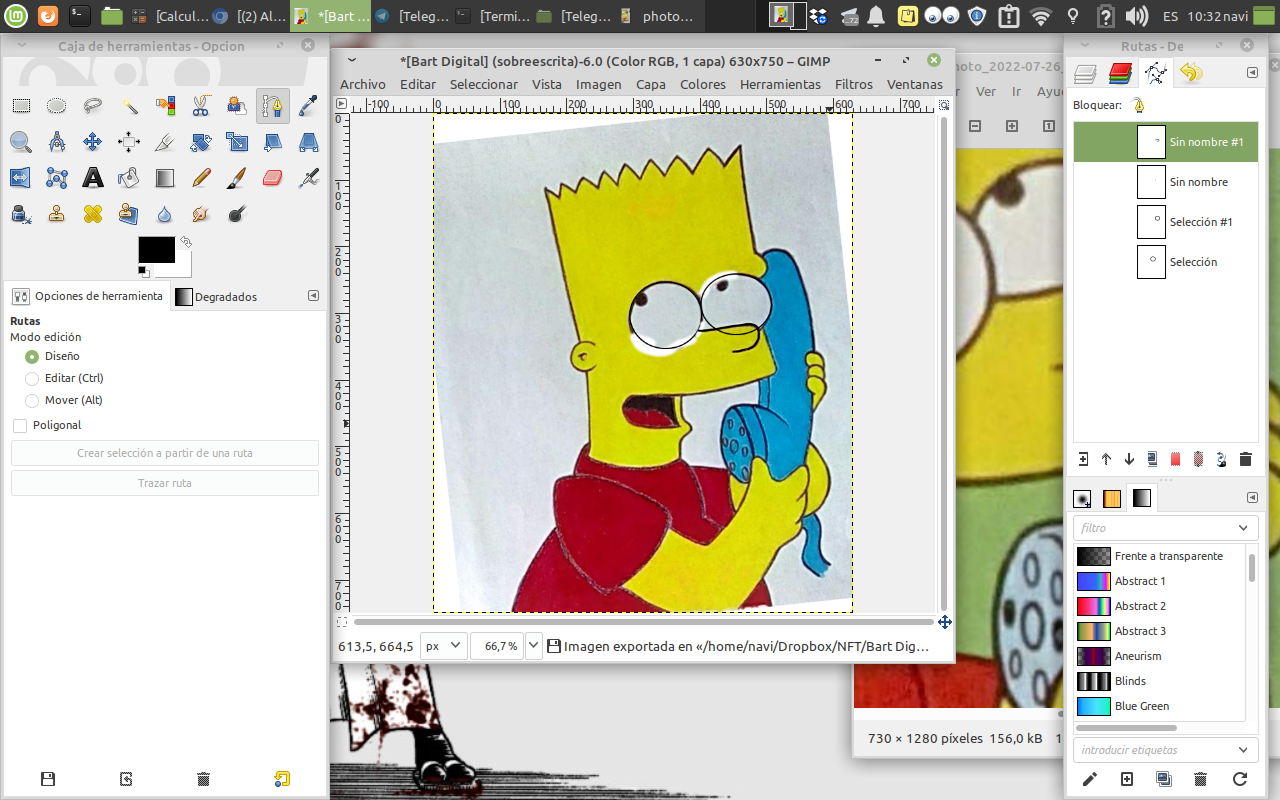1280x800 pixels.
Task: Select the Ink tool
Action: [x=21, y=214]
